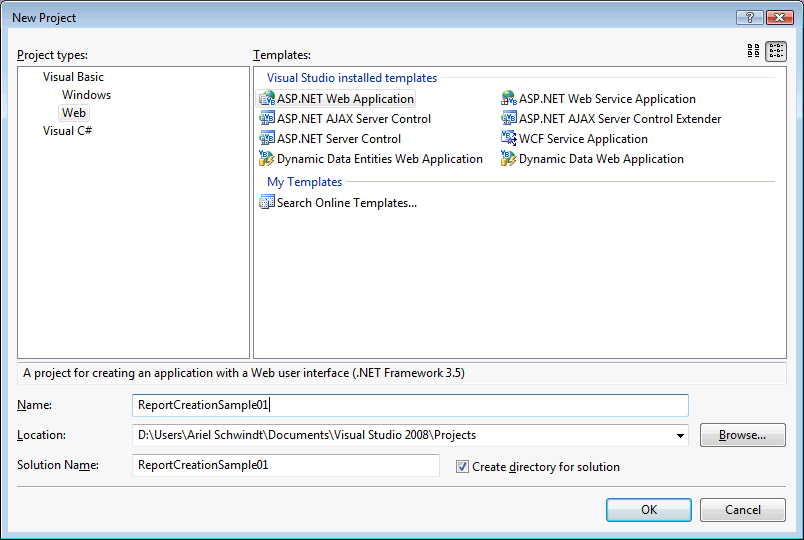The height and width of the screenshot is (540, 804).
Task: Select Dynamic Data Web Application icon
Action: pyautogui.click(x=509, y=159)
